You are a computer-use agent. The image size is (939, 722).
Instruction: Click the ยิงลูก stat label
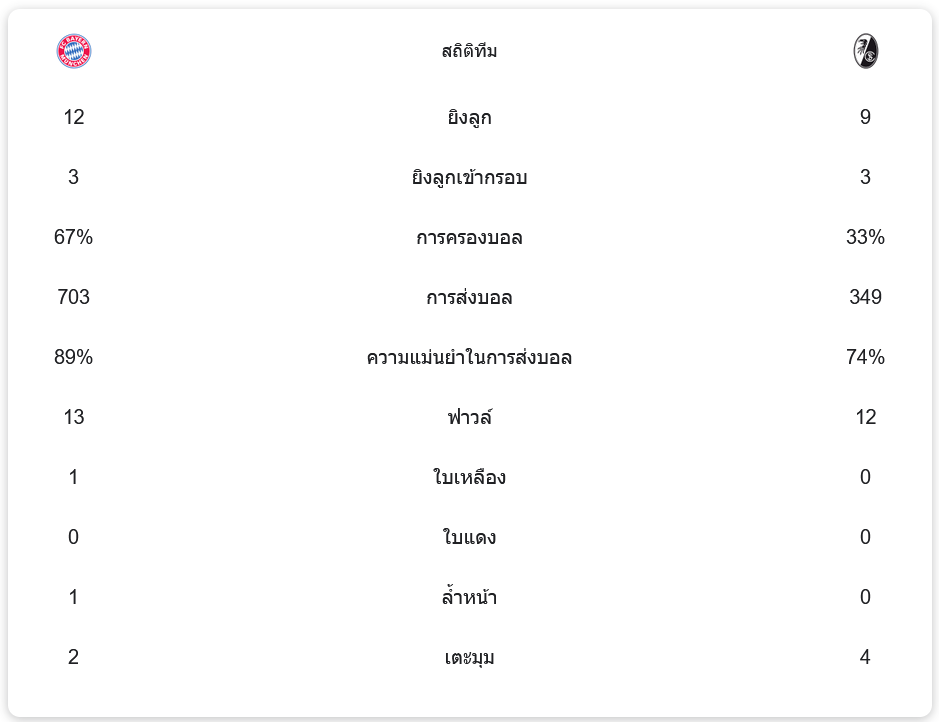[469, 118]
